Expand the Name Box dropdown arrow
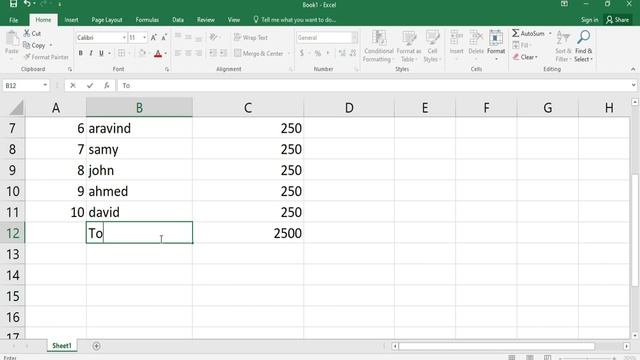This screenshot has height=360, width=640. pyautogui.click(x=45, y=85)
